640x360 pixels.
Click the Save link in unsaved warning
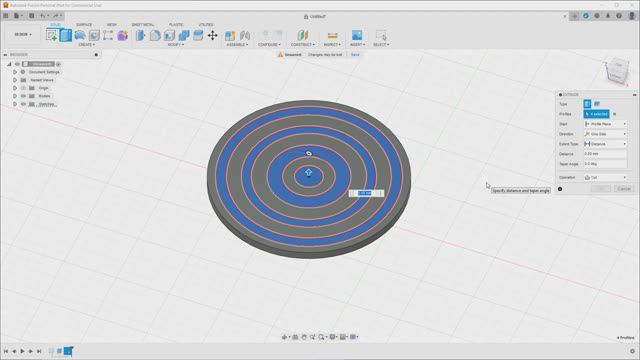[355, 55]
